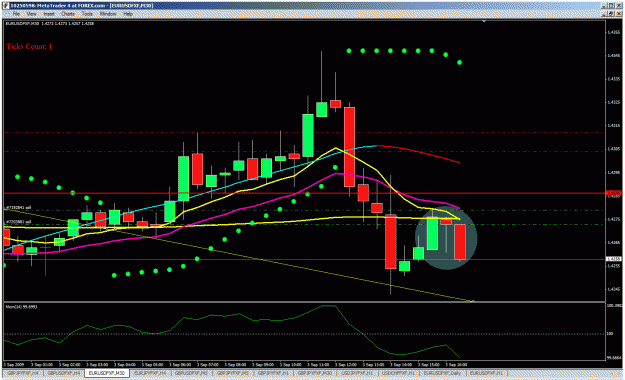625x380 pixels.
Task: Switch to the EURUSDFXF,M30 chart tab
Action: (106, 373)
